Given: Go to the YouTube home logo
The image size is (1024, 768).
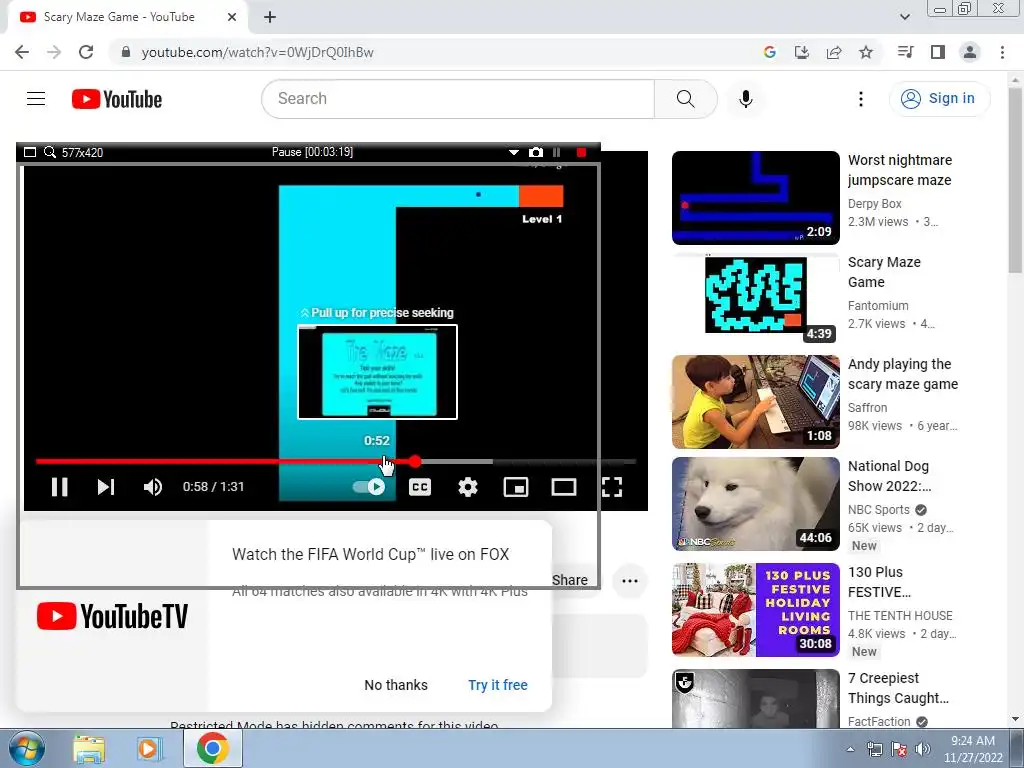Looking at the screenshot, I should 117,99.
